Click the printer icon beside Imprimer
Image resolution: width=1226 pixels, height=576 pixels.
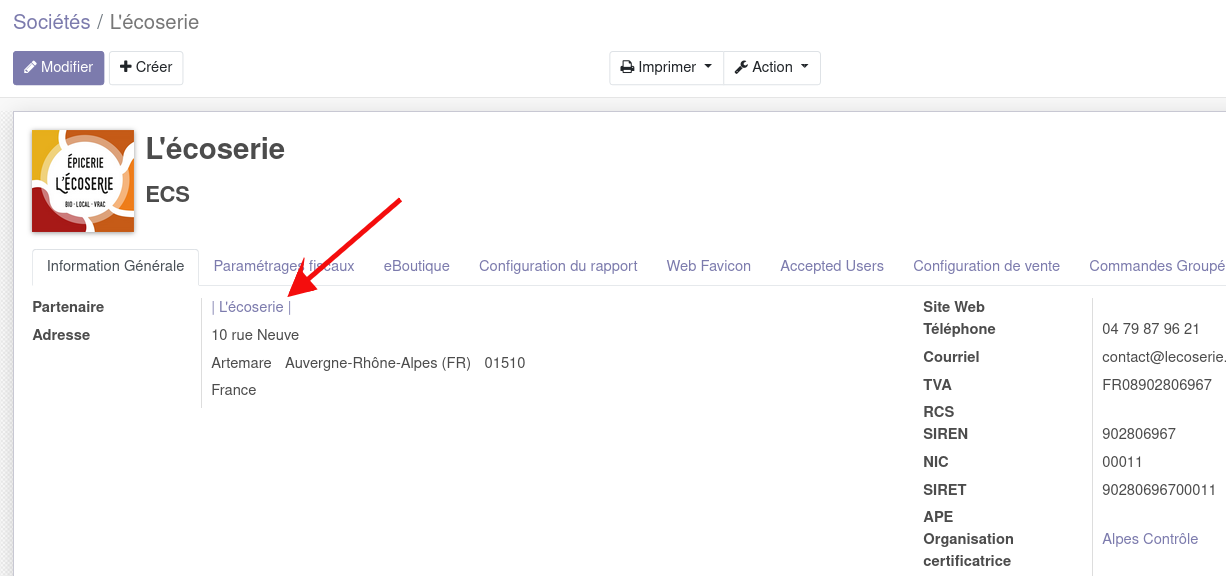pyautogui.click(x=627, y=67)
